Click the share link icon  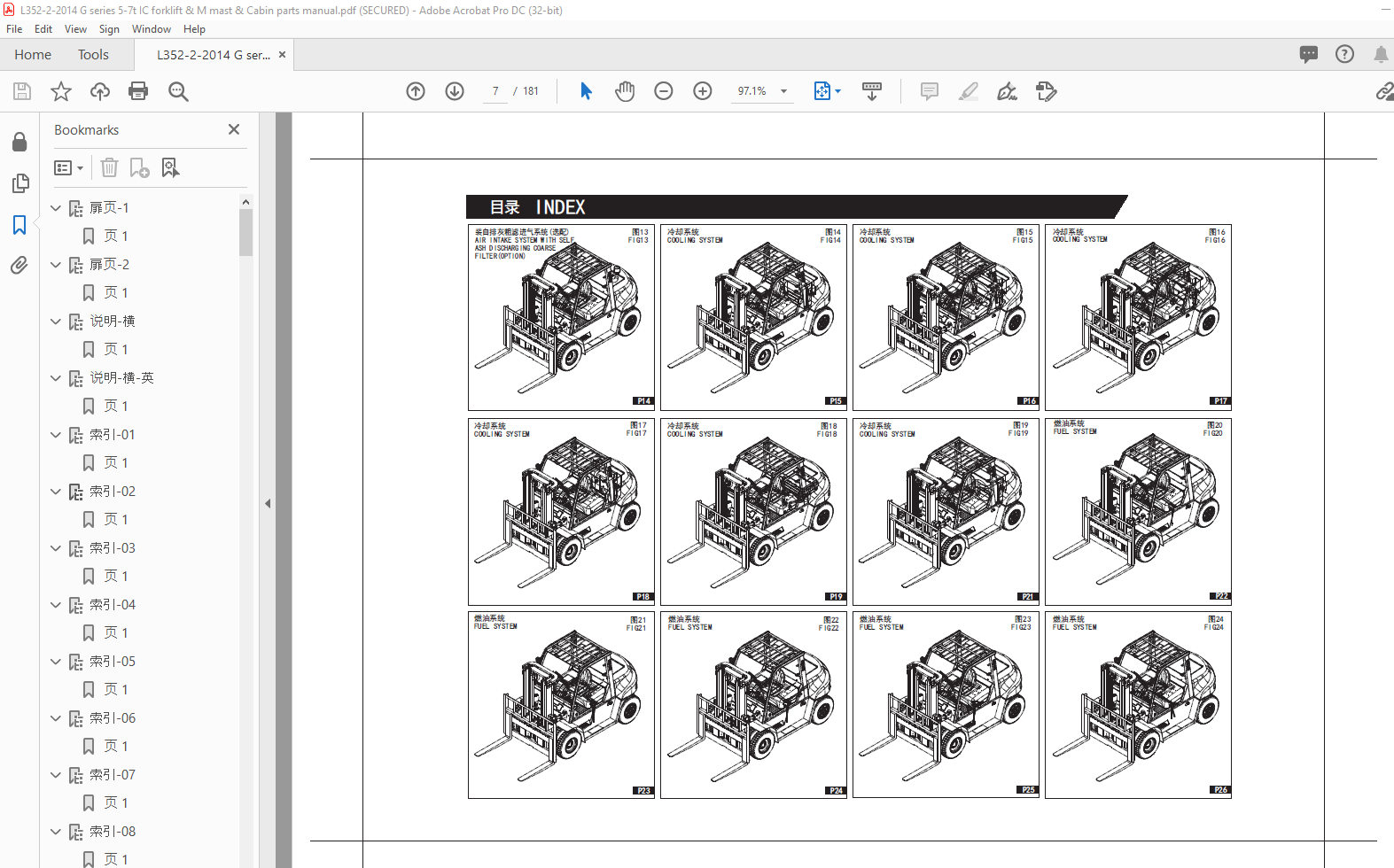pyautogui.click(x=1384, y=91)
